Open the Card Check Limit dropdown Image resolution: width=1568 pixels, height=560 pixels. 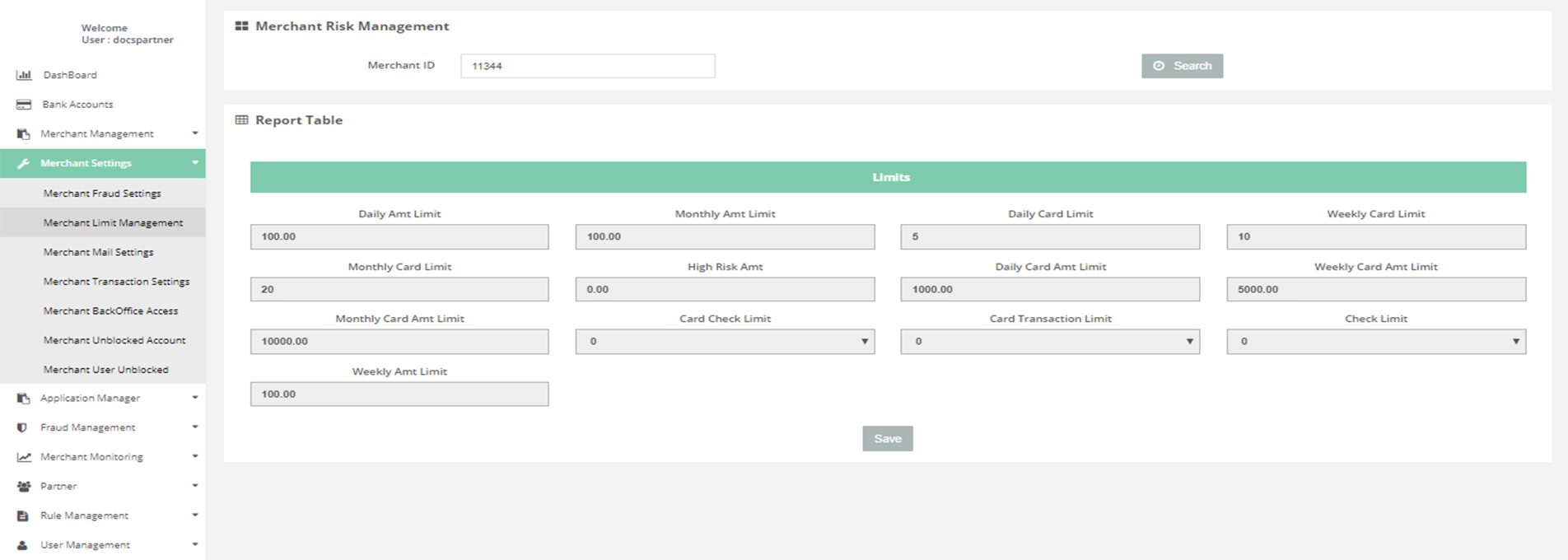[725, 342]
